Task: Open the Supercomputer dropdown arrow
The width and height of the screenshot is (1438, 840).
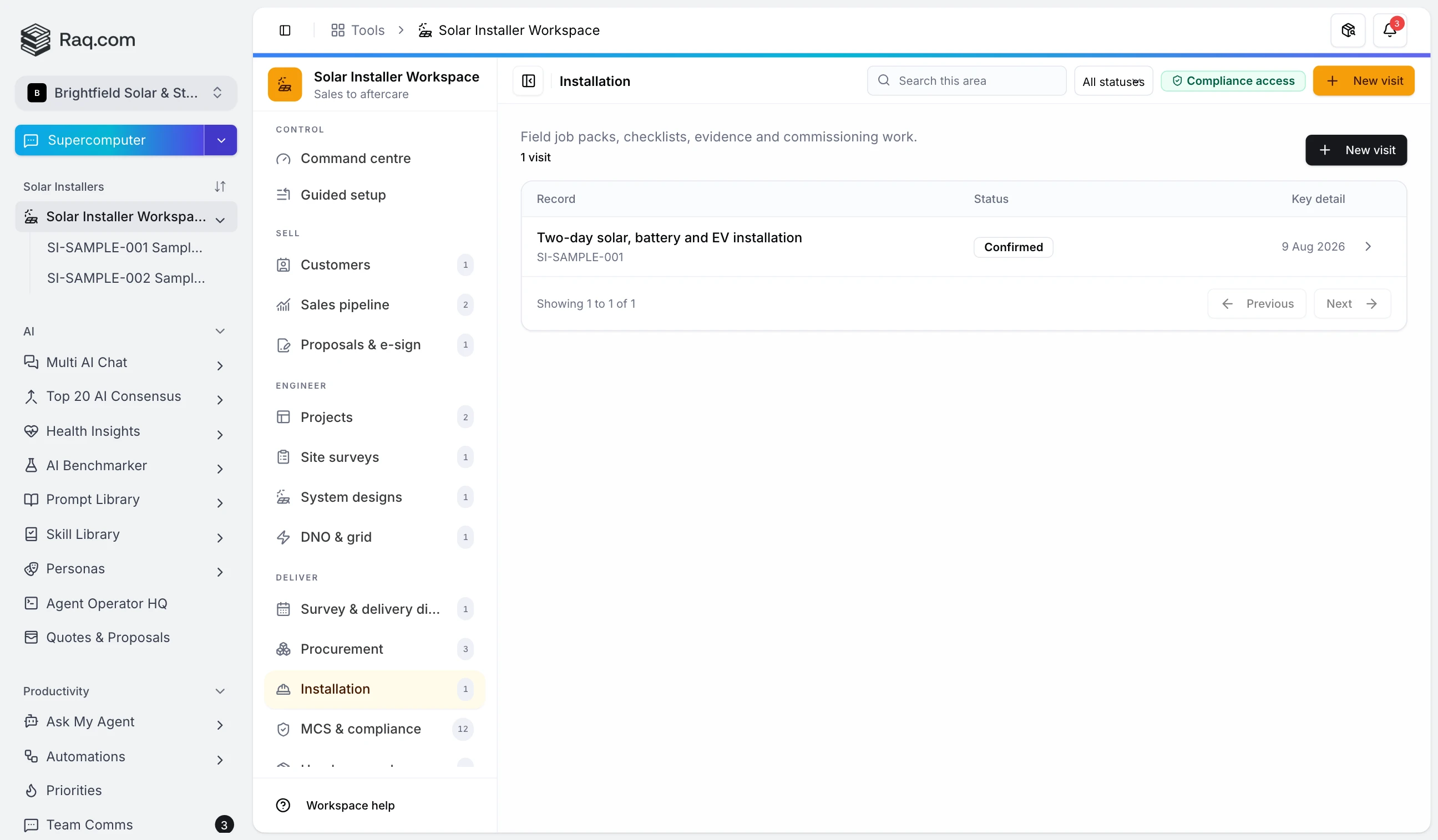Action: 221,140
